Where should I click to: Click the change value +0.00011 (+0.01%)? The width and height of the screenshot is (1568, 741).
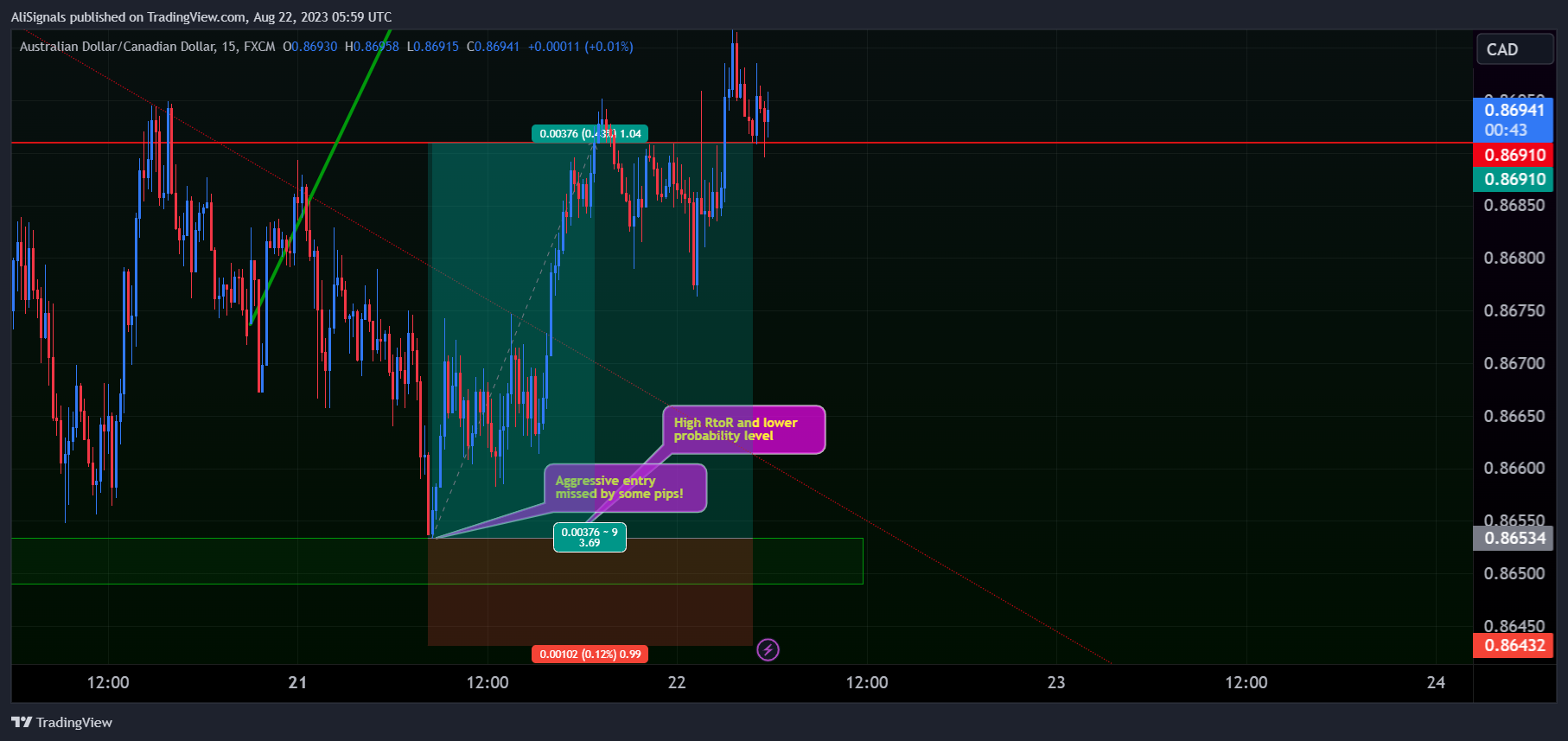tap(581, 47)
